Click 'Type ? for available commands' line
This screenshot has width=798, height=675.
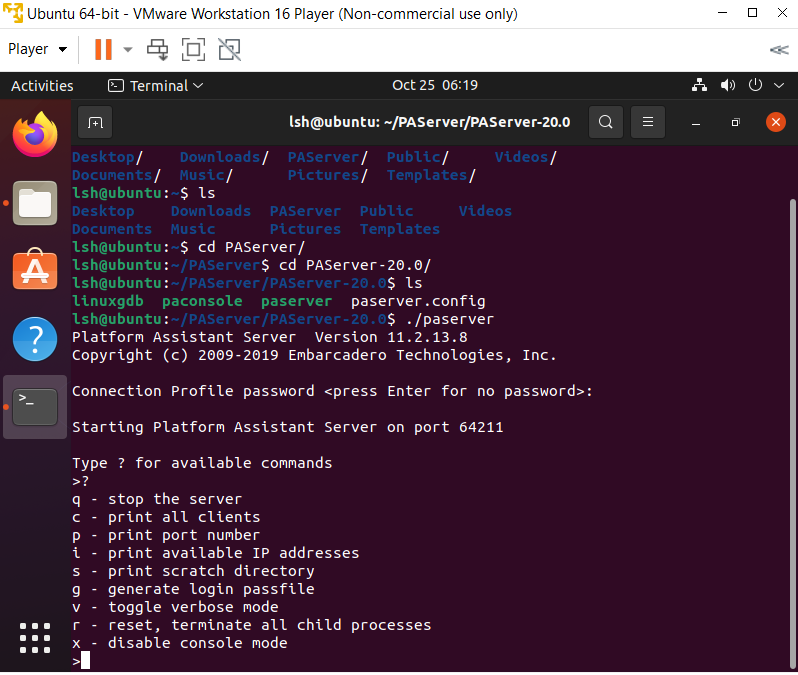[202, 463]
